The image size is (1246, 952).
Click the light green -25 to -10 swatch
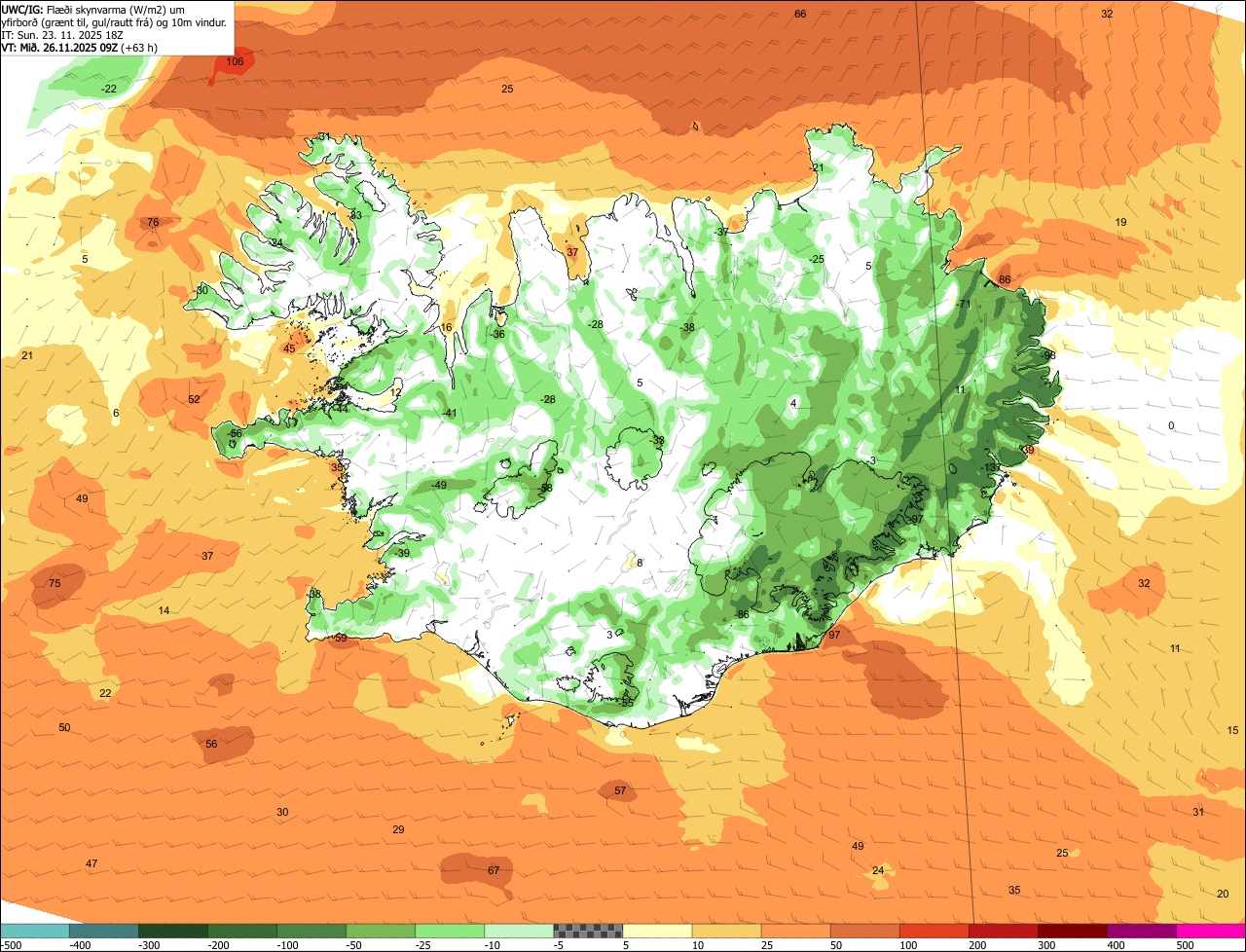(450, 930)
